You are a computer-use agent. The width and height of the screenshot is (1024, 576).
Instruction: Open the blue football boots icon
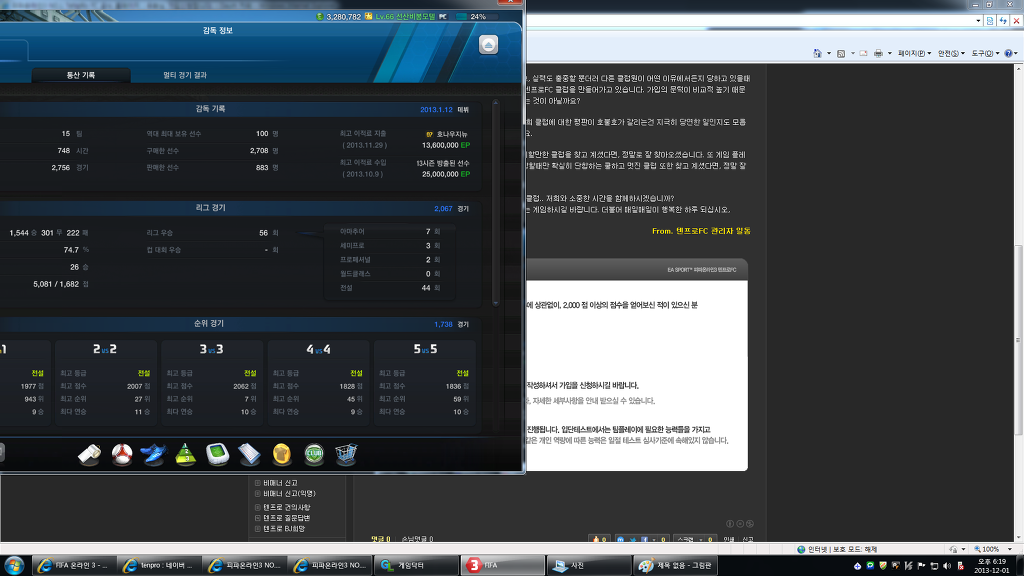[x=153, y=454]
